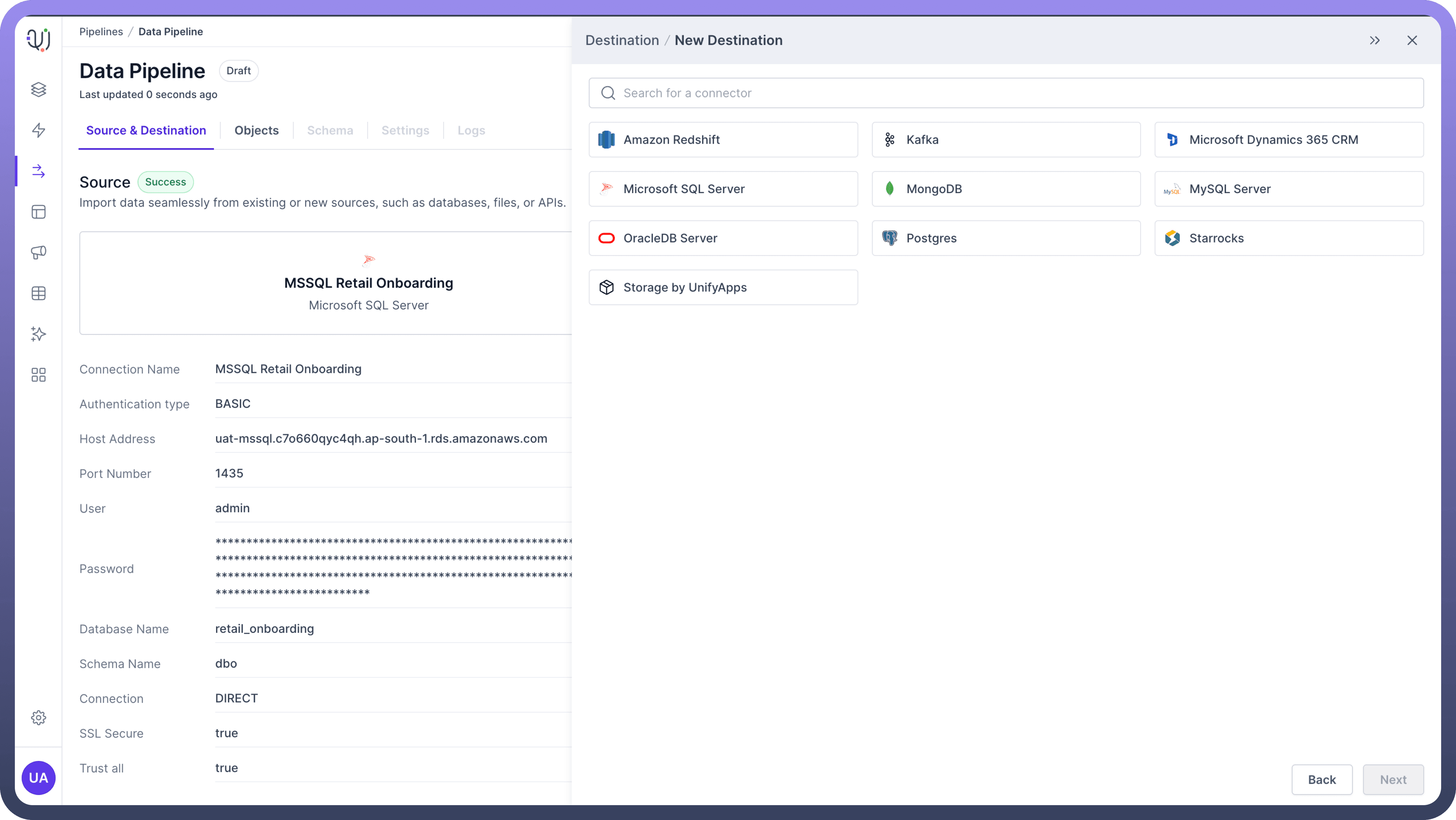Viewport: 1456px width, 820px height.
Task: Click the table grid icon in the sidebar
Action: 38,293
